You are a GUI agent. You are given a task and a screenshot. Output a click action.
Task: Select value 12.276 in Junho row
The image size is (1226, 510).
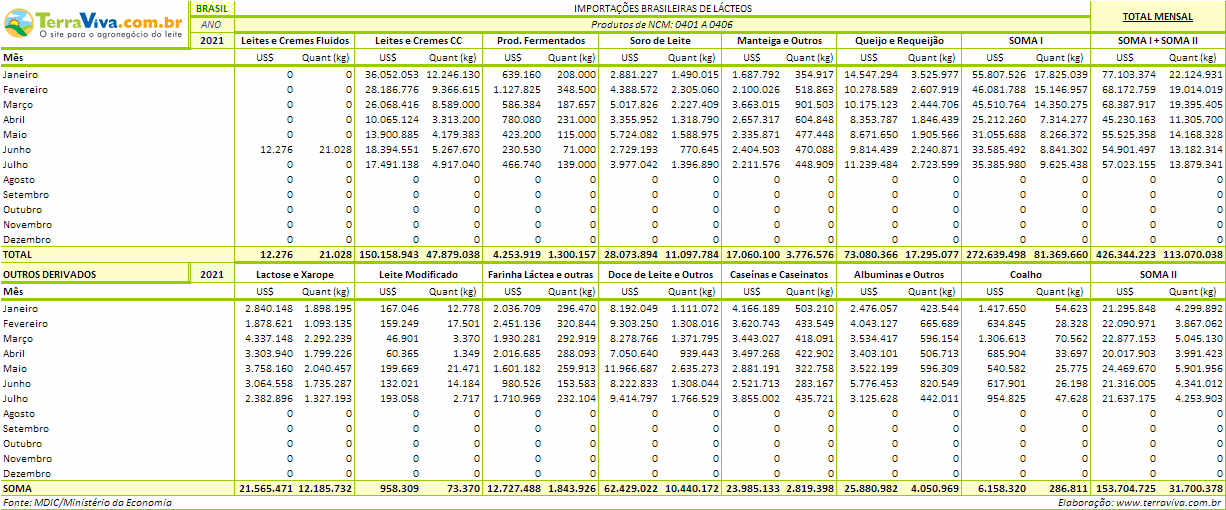(276, 150)
